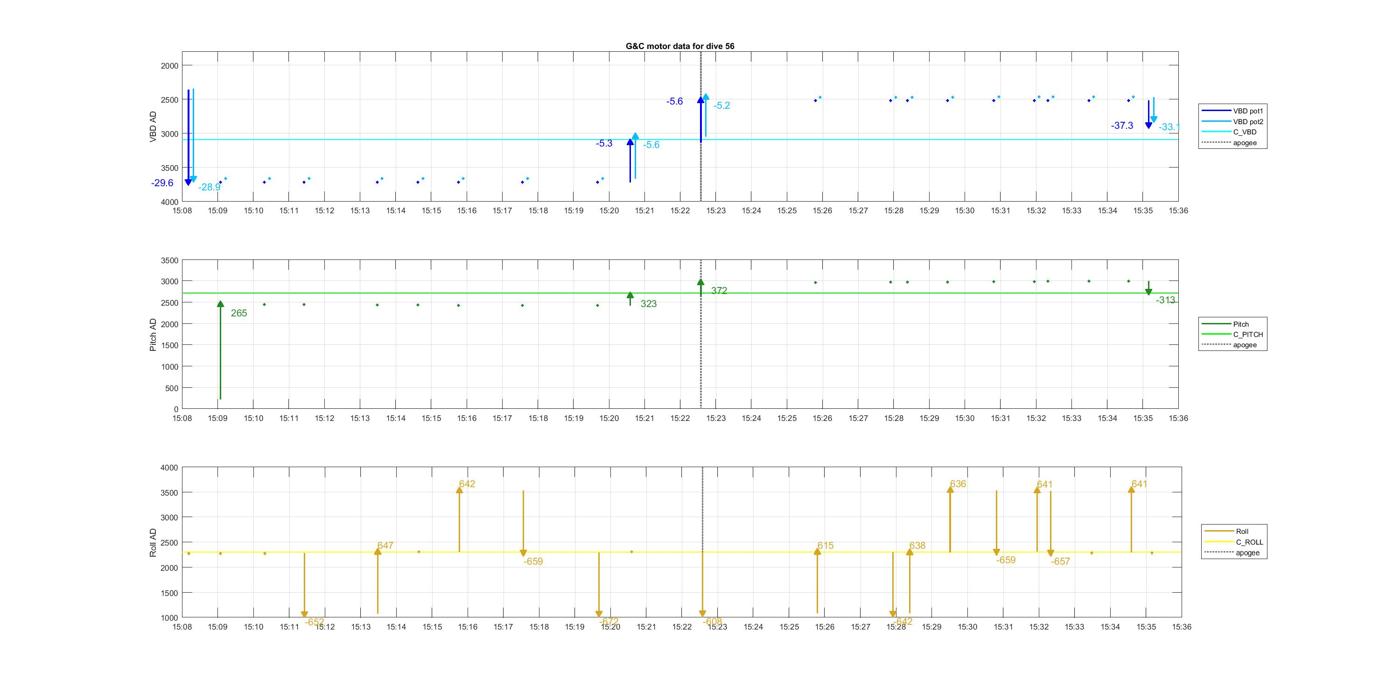Image resolution: width=1400 pixels, height=693 pixels.
Task: Click the light blue '-5.6' label near 15:21
Action: coord(651,145)
